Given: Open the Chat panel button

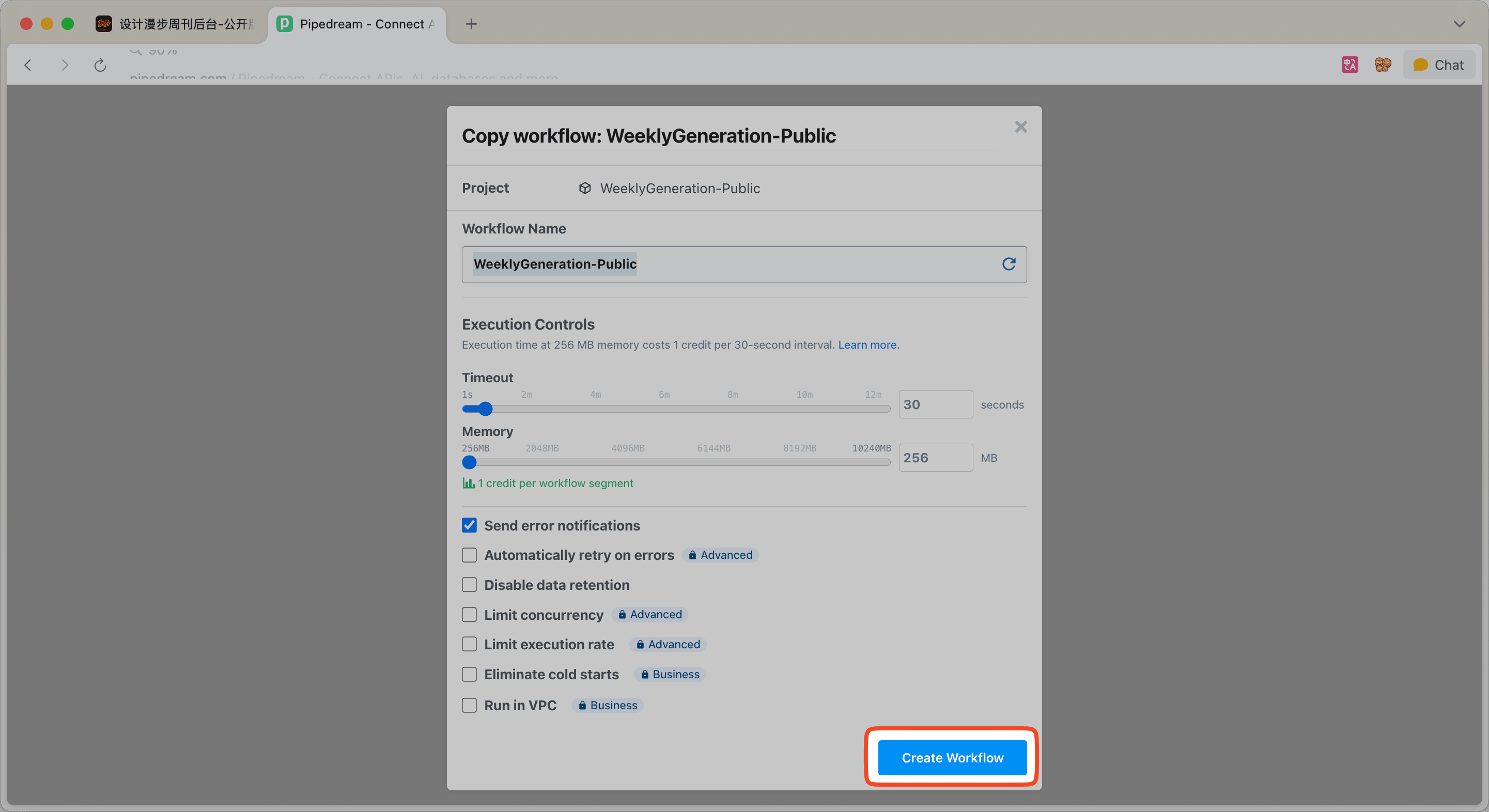Looking at the screenshot, I should [1438, 65].
